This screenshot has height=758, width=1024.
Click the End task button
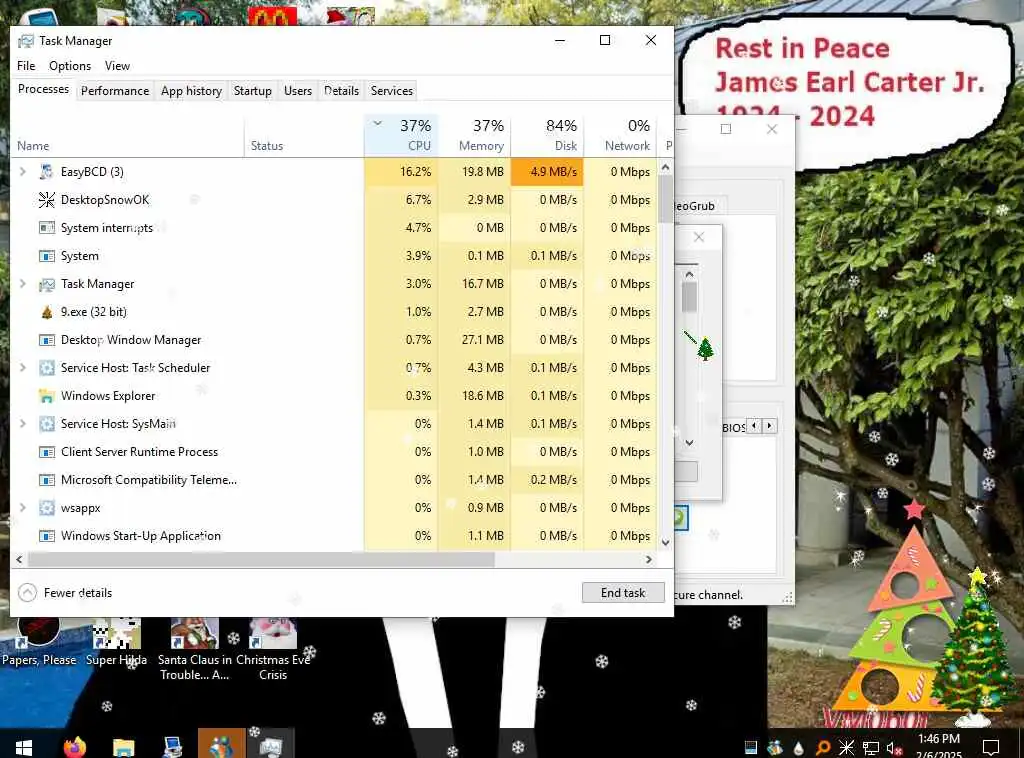pos(623,593)
